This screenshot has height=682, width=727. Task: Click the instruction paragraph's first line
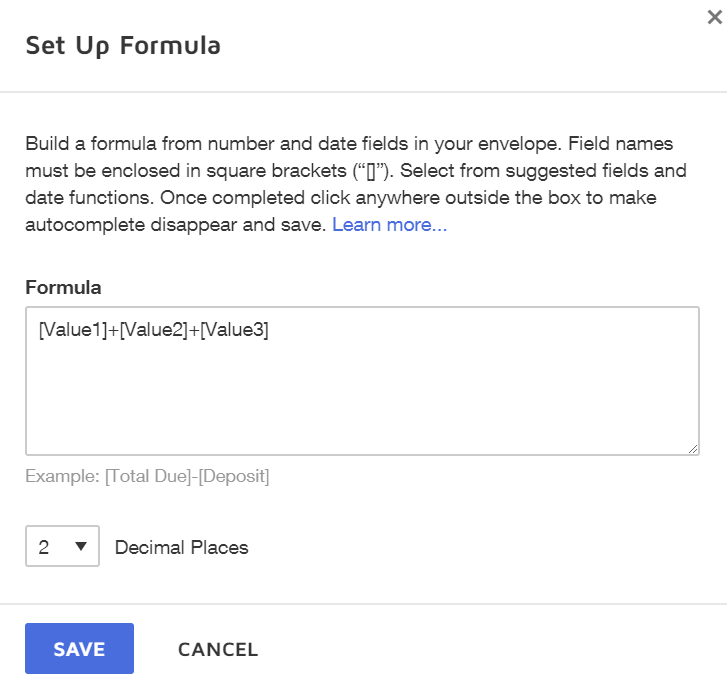(355, 142)
